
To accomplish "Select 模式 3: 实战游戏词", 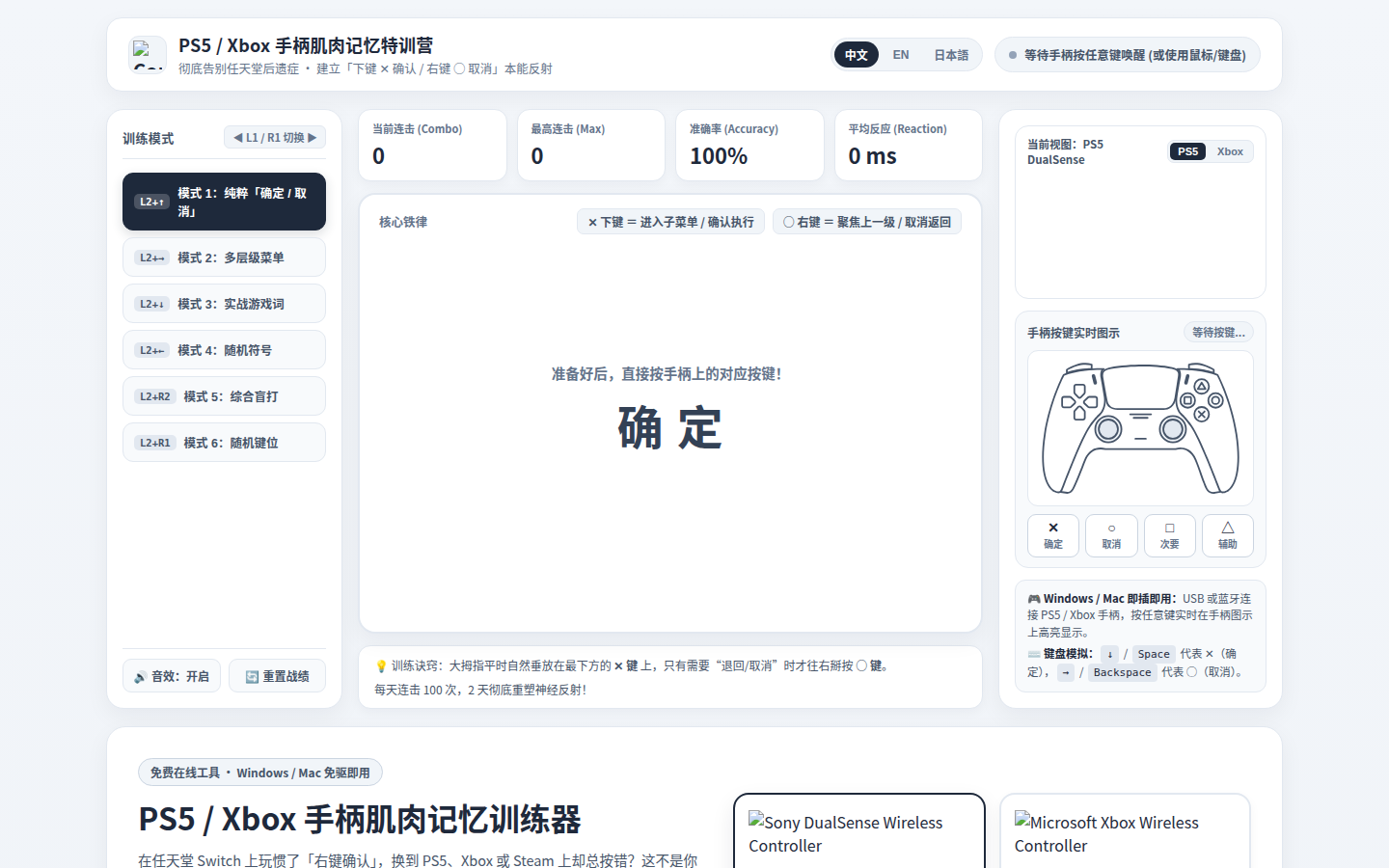I will (x=224, y=304).
